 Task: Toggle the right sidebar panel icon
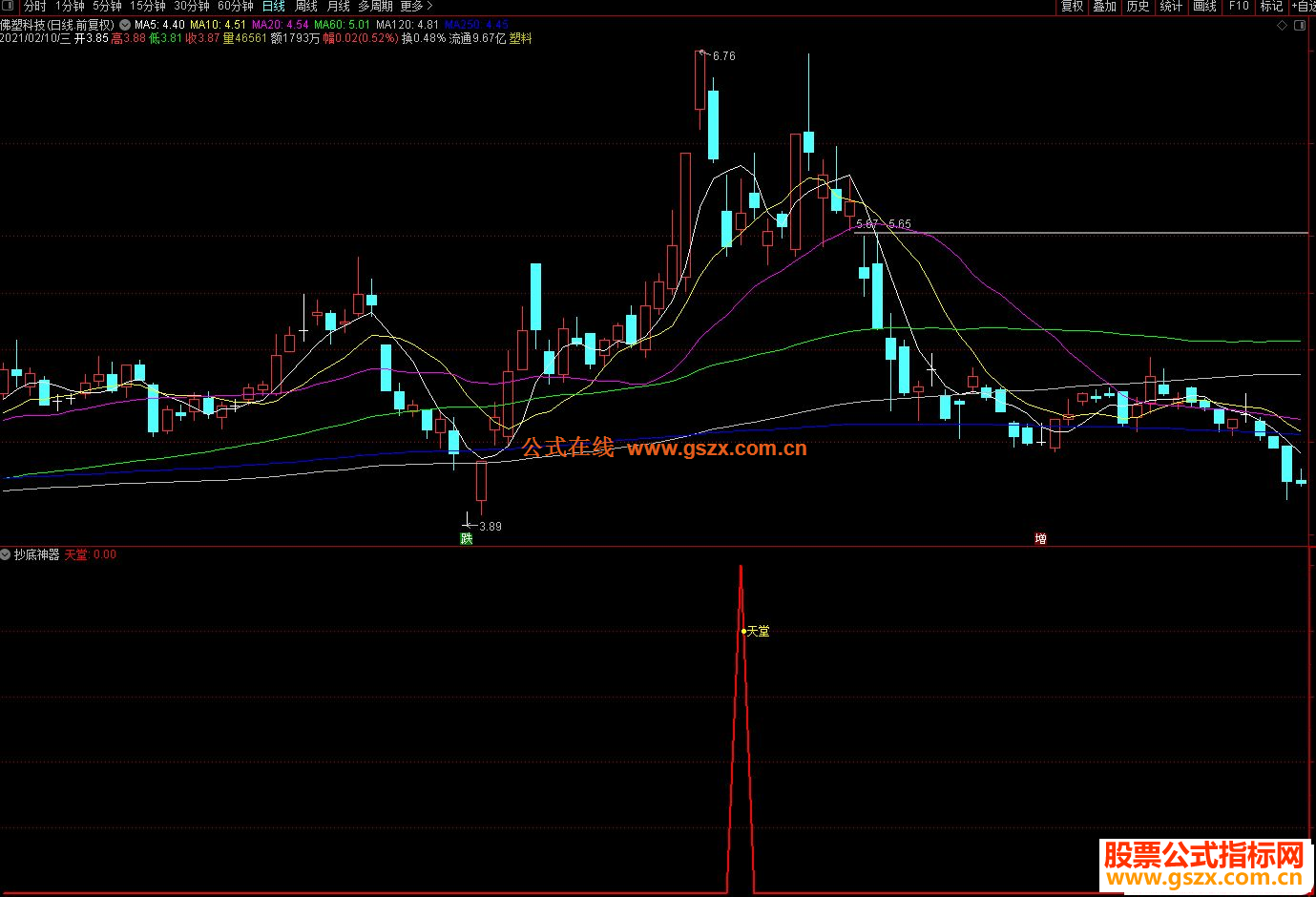tap(1300, 26)
